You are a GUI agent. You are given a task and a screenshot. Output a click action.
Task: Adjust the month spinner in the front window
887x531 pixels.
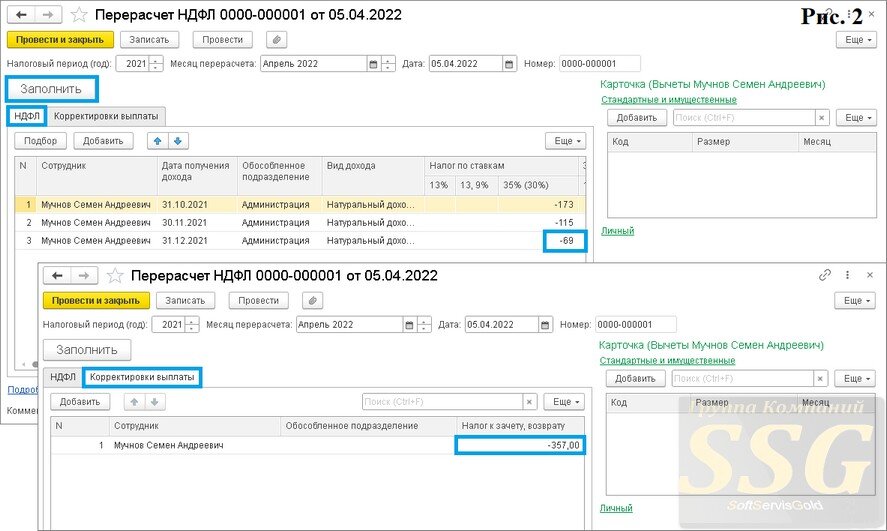pos(424,325)
